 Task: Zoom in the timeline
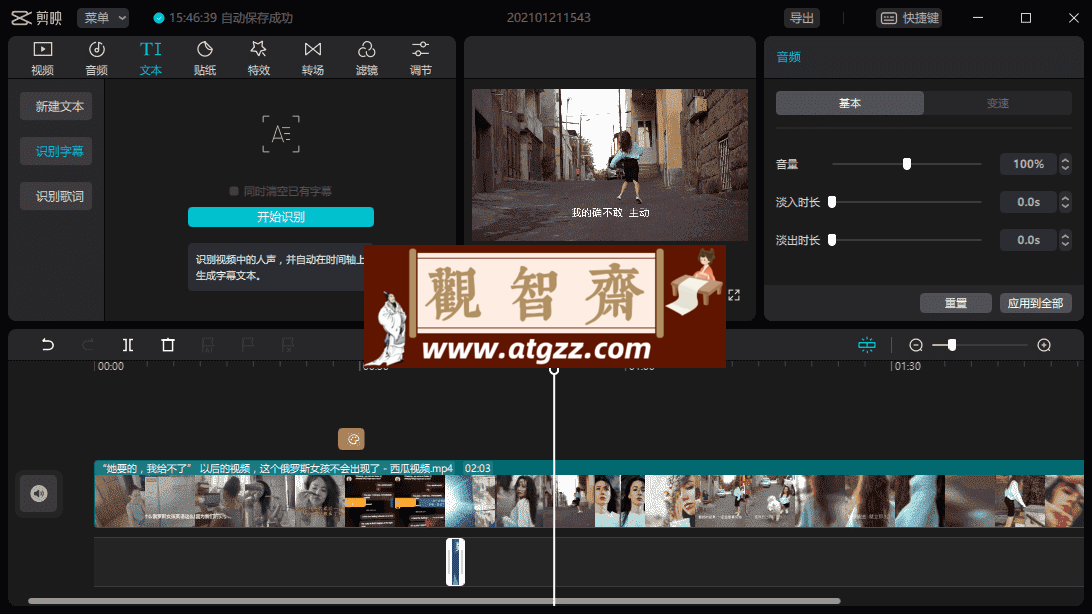pos(1044,345)
